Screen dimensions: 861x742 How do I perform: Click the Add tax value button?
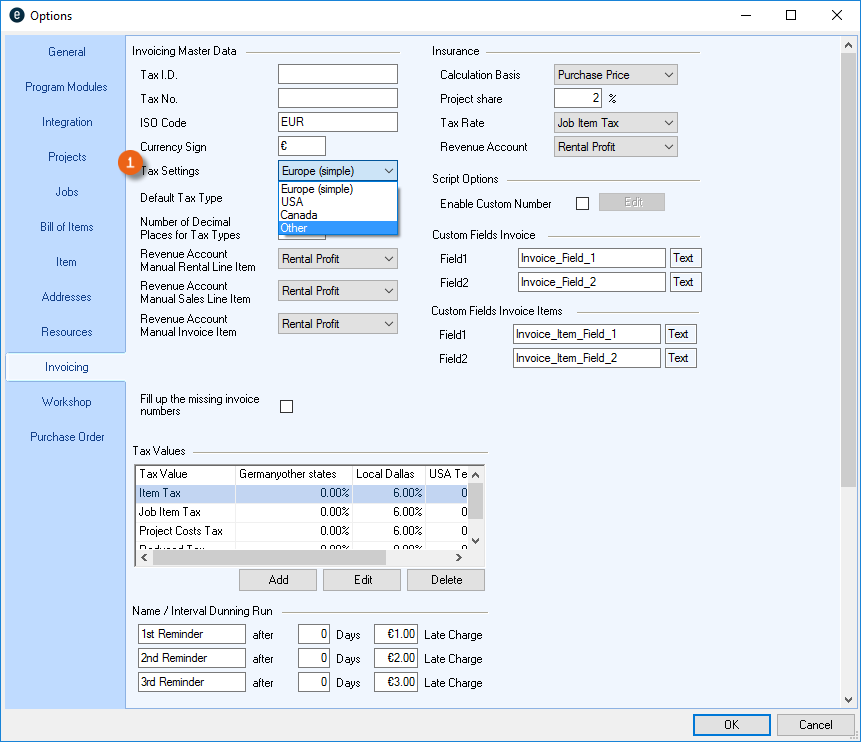pos(278,580)
